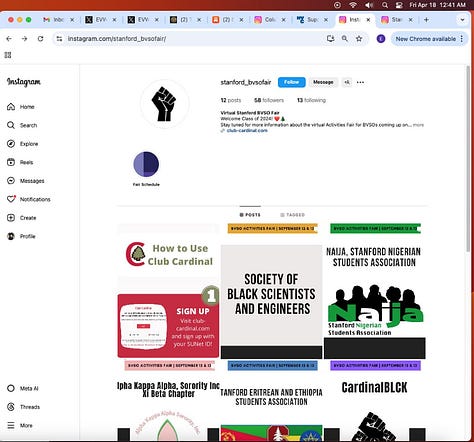The image size is (474, 442).
Task: Open Spotlight search in menu bar
Action: (x=385, y=5)
